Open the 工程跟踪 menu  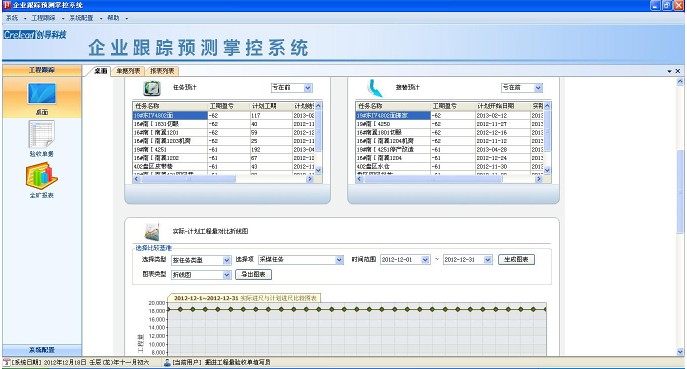[43, 18]
